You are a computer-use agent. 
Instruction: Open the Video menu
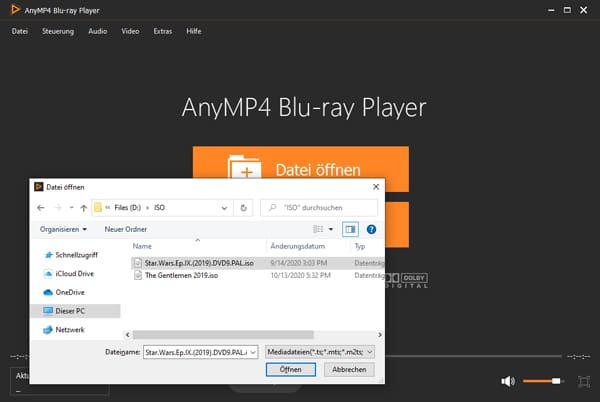(130, 31)
